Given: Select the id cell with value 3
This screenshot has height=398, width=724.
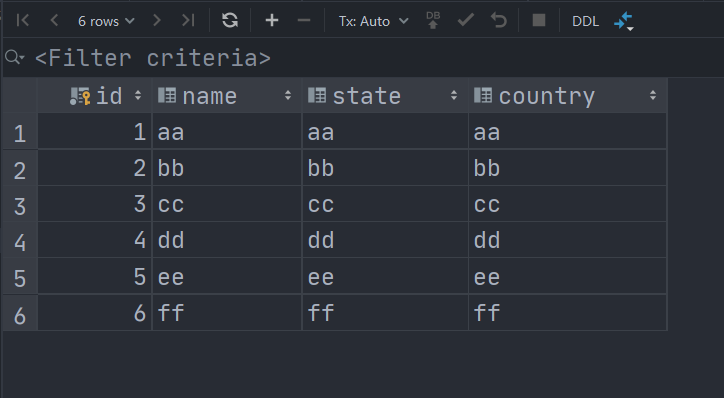Looking at the screenshot, I should [95, 204].
